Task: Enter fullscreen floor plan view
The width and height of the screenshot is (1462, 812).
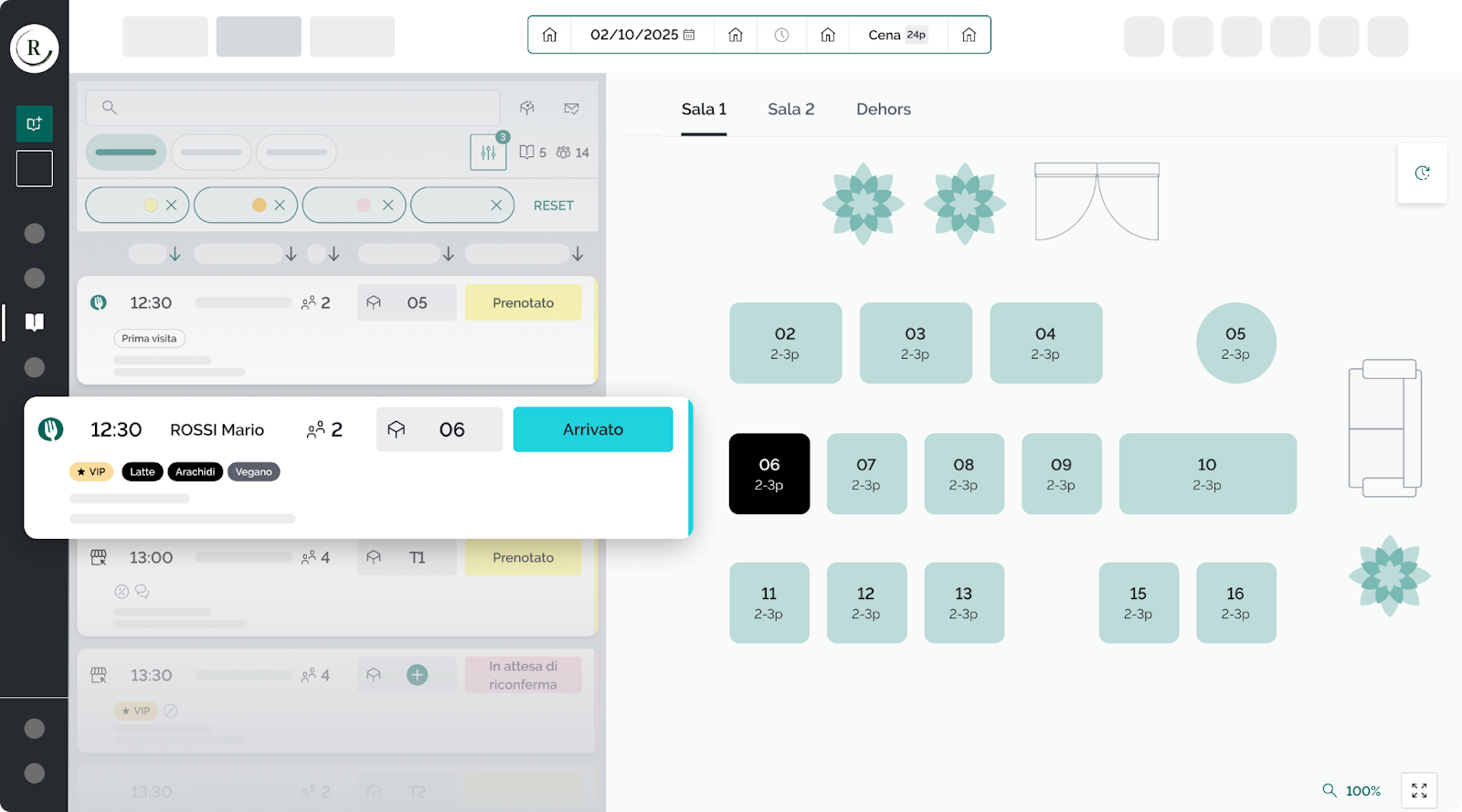Action: [1419, 790]
